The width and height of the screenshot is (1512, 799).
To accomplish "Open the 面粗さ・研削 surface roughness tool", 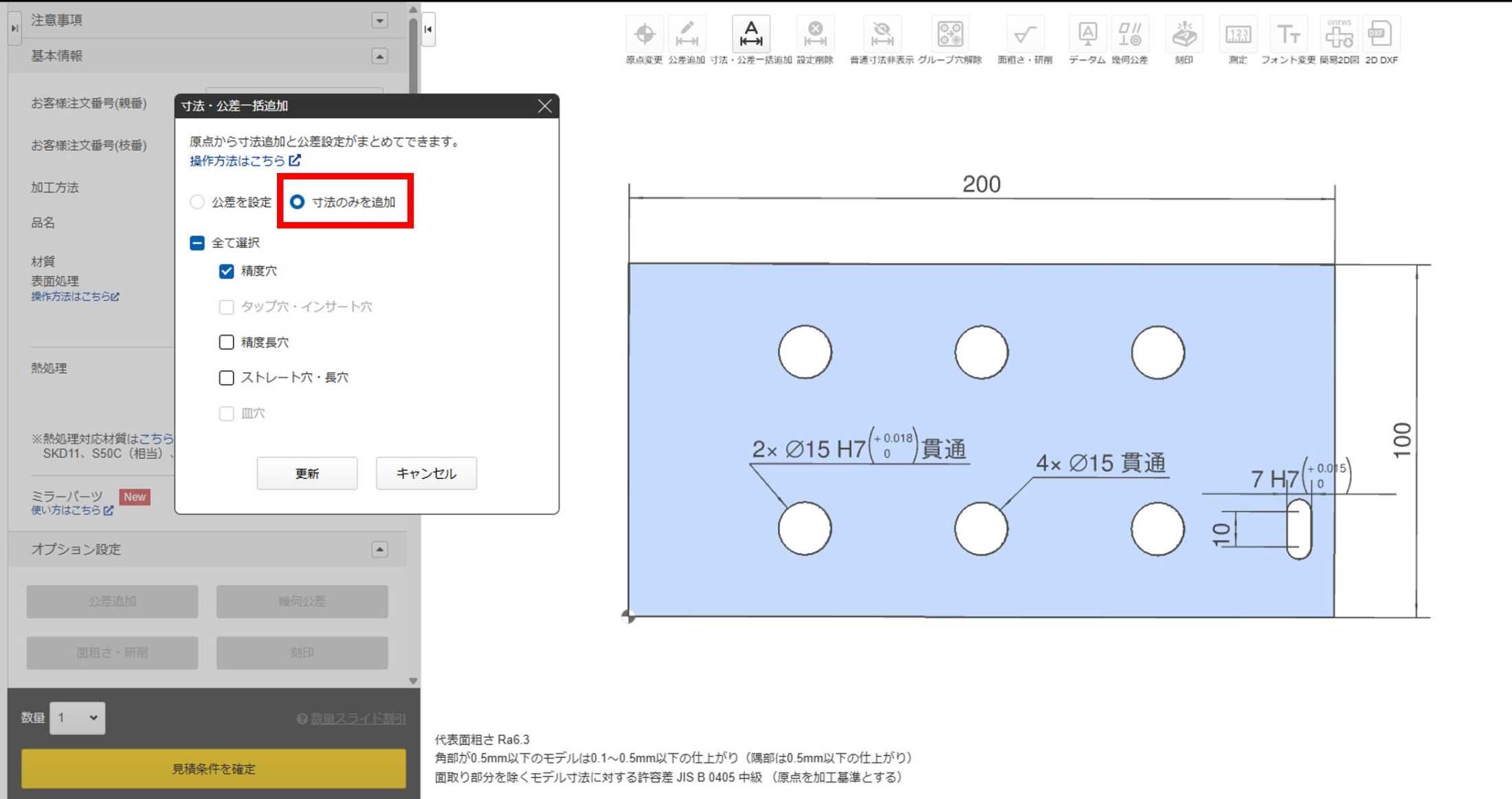I will 1025,34.
